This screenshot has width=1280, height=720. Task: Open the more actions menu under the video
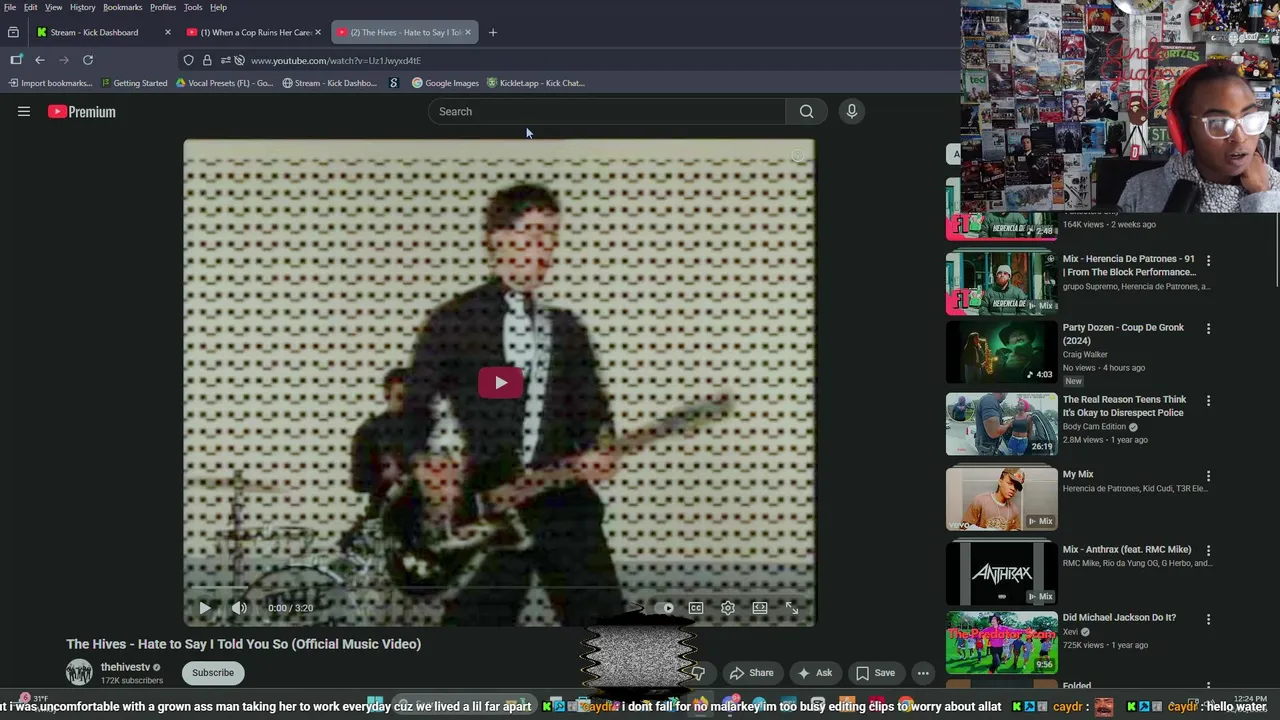point(923,673)
